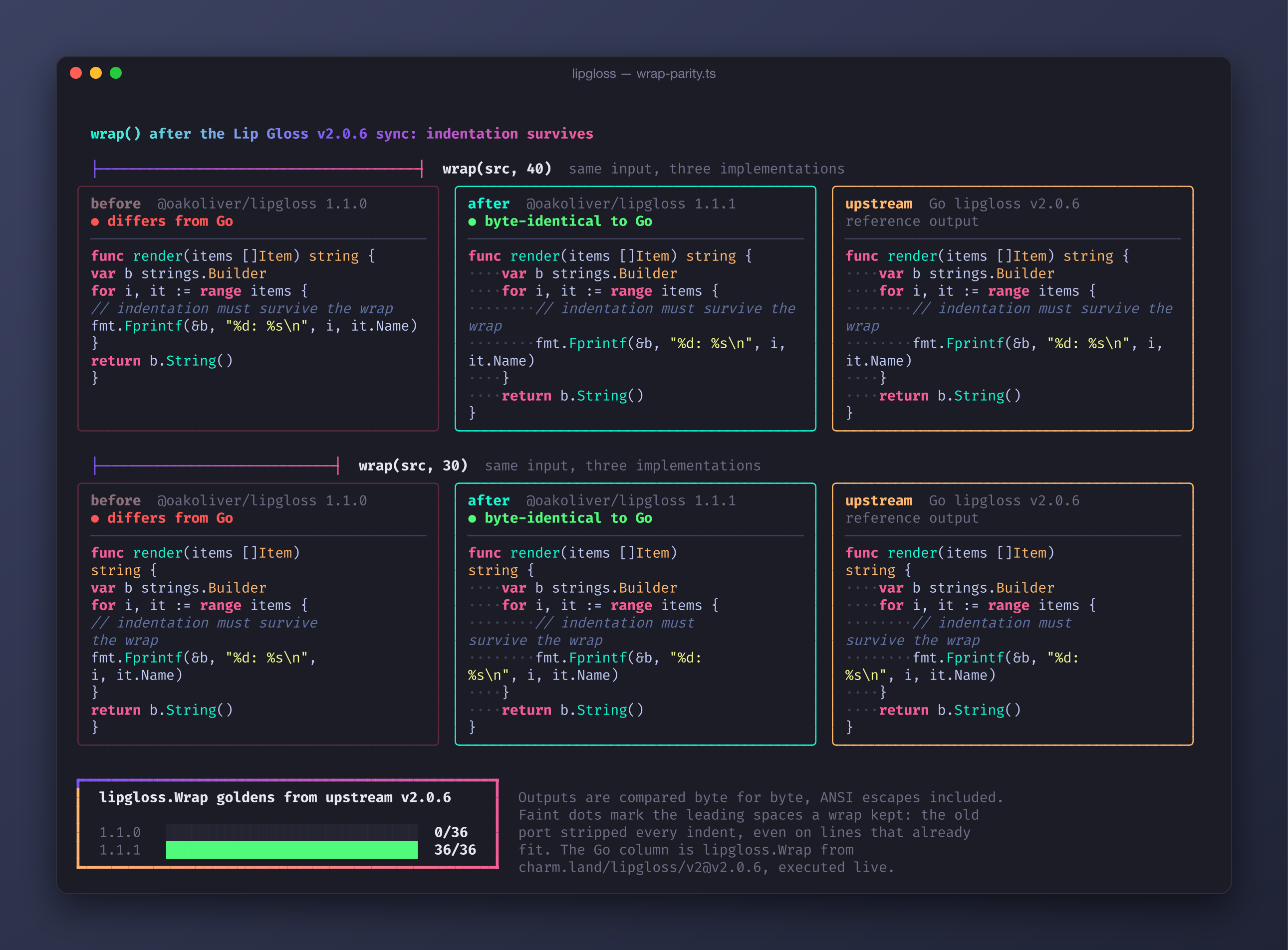Image resolution: width=1288 pixels, height=950 pixels.
Task: Select the 'wrap(src, 30)' label
Action: (x=413, y=466)
